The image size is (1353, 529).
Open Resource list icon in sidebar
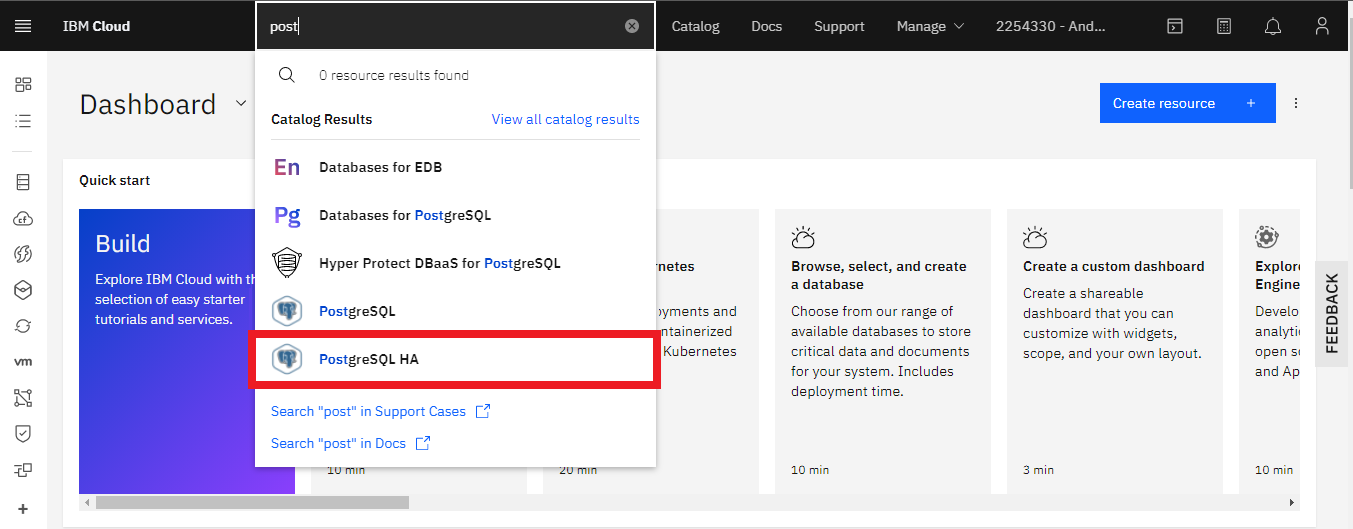[23, 121]
